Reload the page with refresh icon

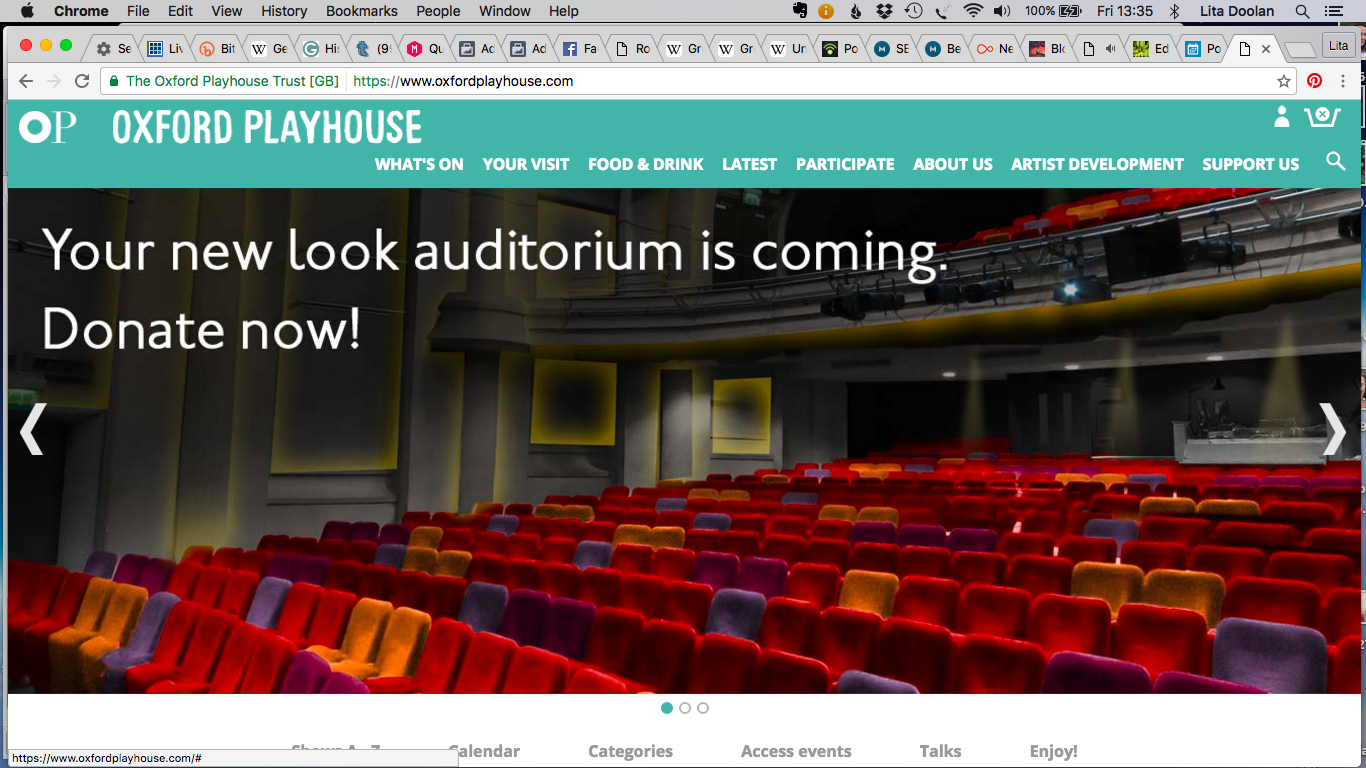(x=82, y=81)
